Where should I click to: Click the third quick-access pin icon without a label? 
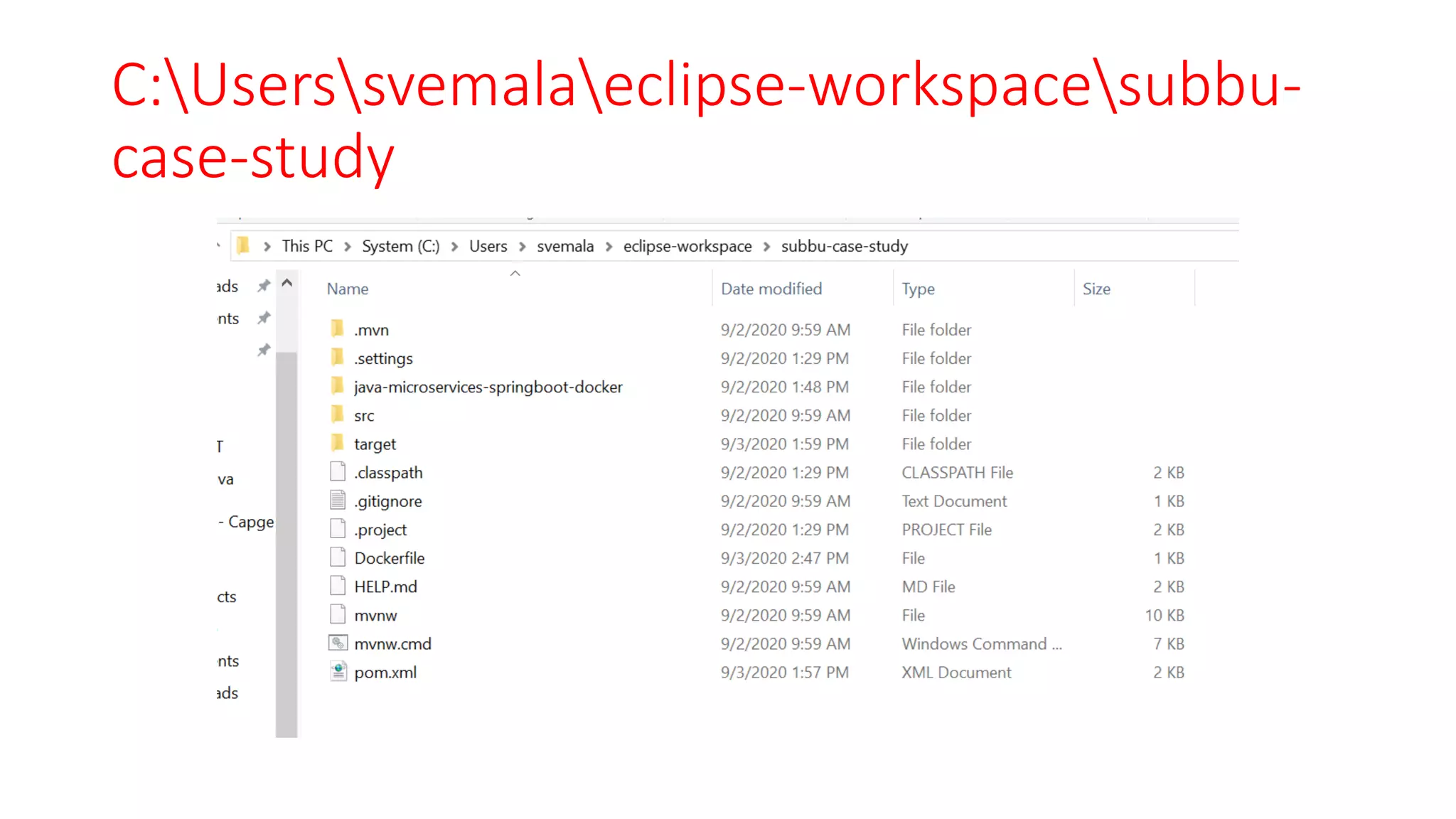click(264, 350)
